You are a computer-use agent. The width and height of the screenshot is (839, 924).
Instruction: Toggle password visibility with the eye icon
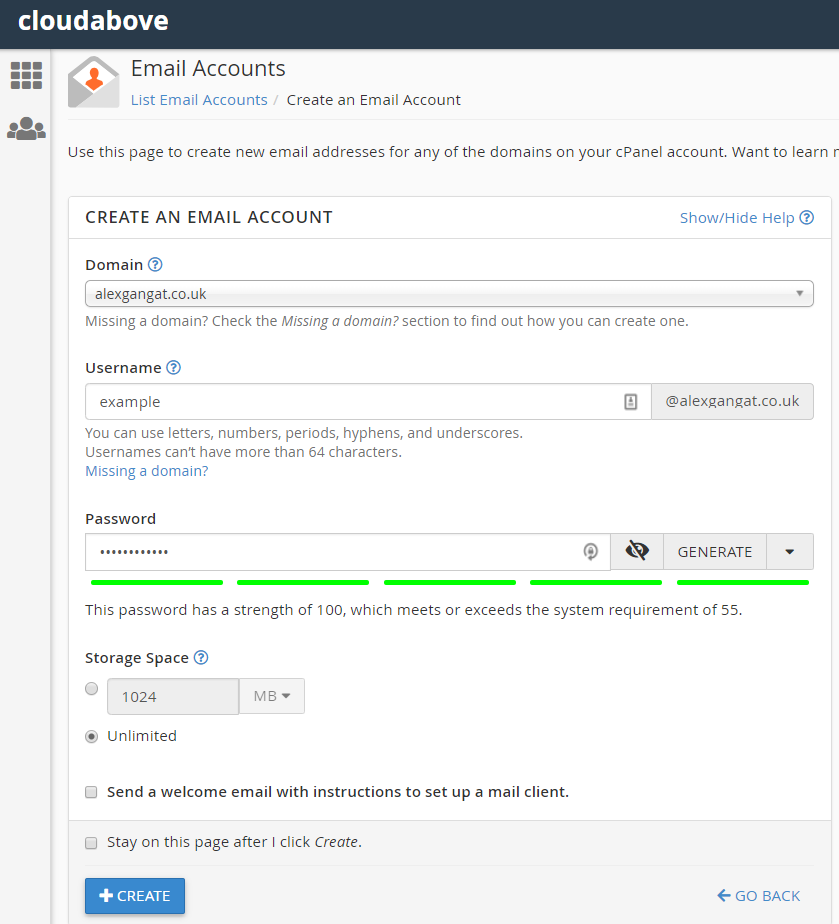(x=637, y=551)
